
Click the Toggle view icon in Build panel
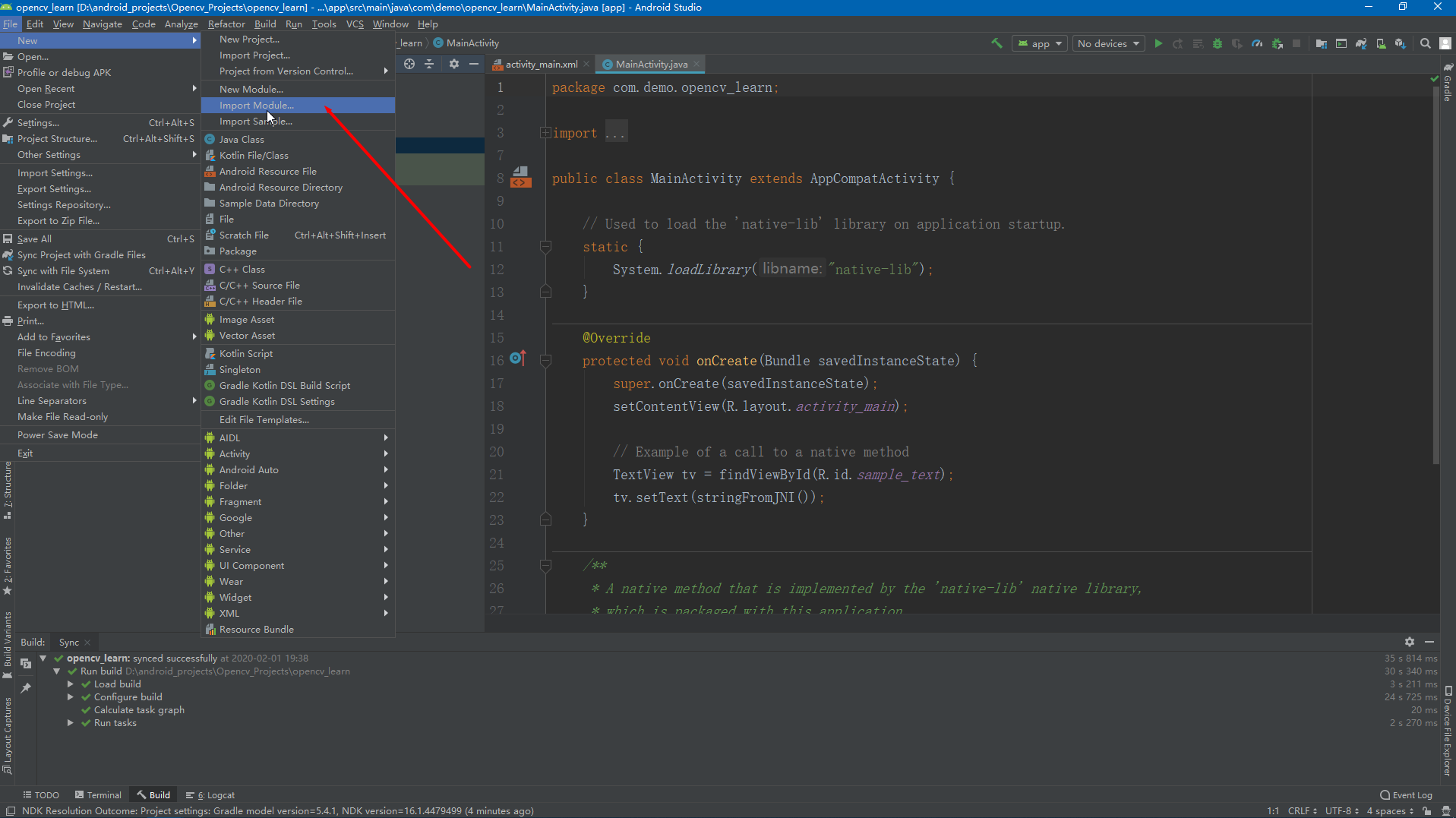pos(26,663)
